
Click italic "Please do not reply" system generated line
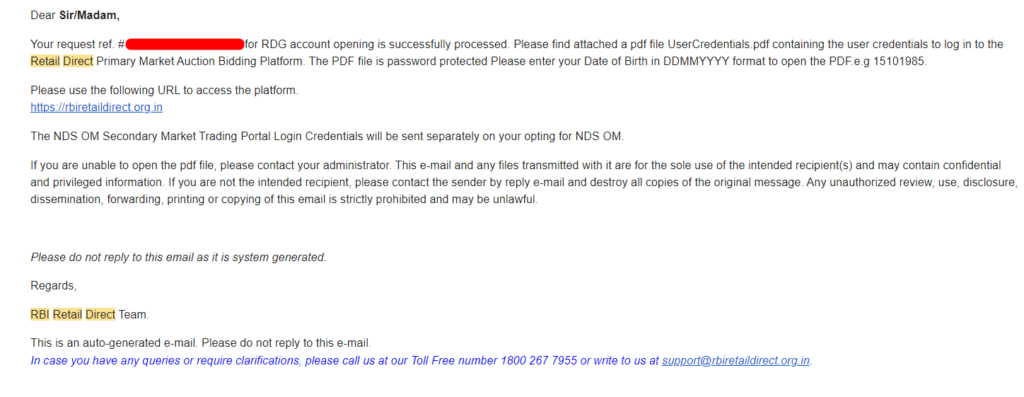click(178, 257)
